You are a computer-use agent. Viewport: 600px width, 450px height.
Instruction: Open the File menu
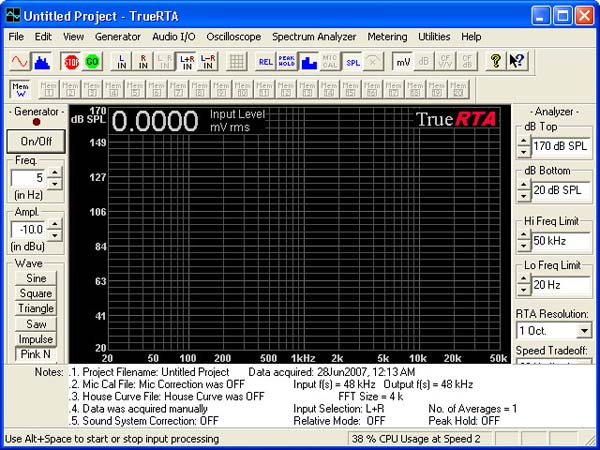coord(16,37)
